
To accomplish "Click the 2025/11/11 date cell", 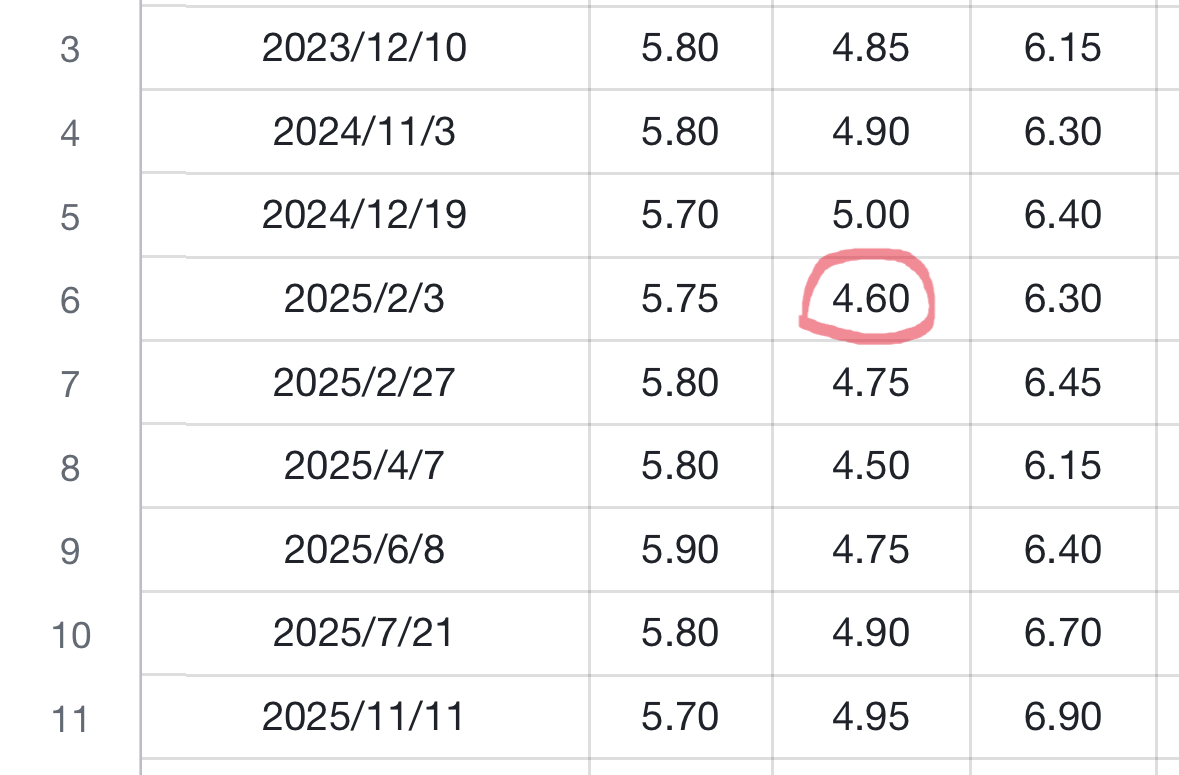I will click(x=364, y=717).
